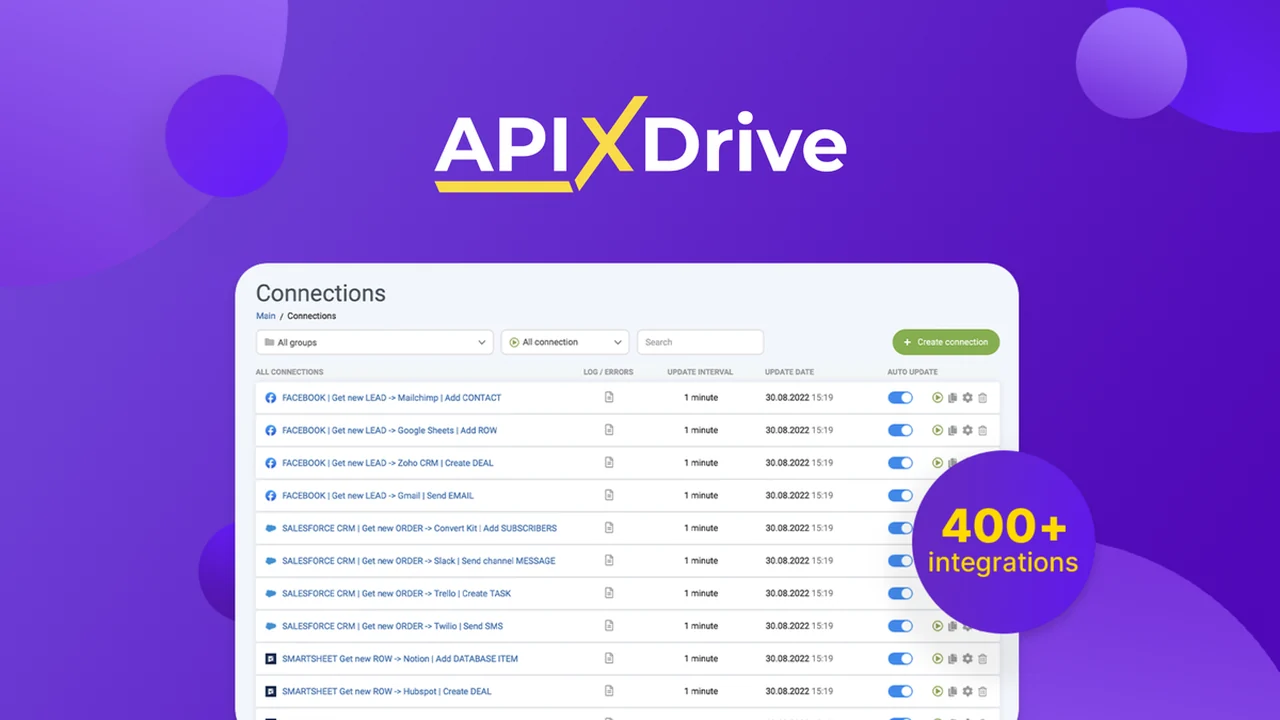This screenshot has height=720, width=1280.
Task: Open the Main breadcrumb link
Action: [x=265, y=315]
